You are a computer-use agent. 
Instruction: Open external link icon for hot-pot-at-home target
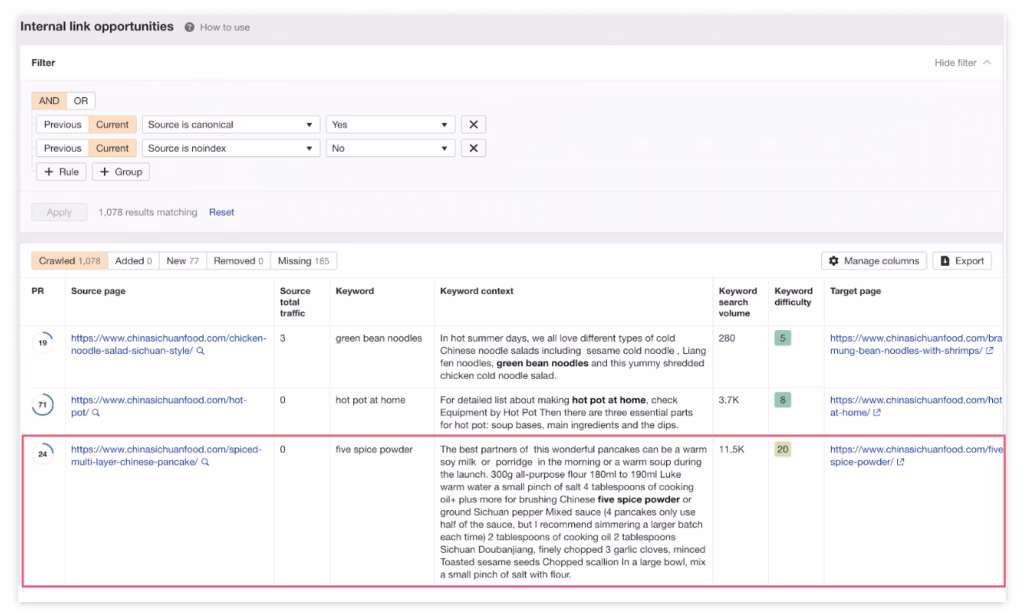(877, 413)
